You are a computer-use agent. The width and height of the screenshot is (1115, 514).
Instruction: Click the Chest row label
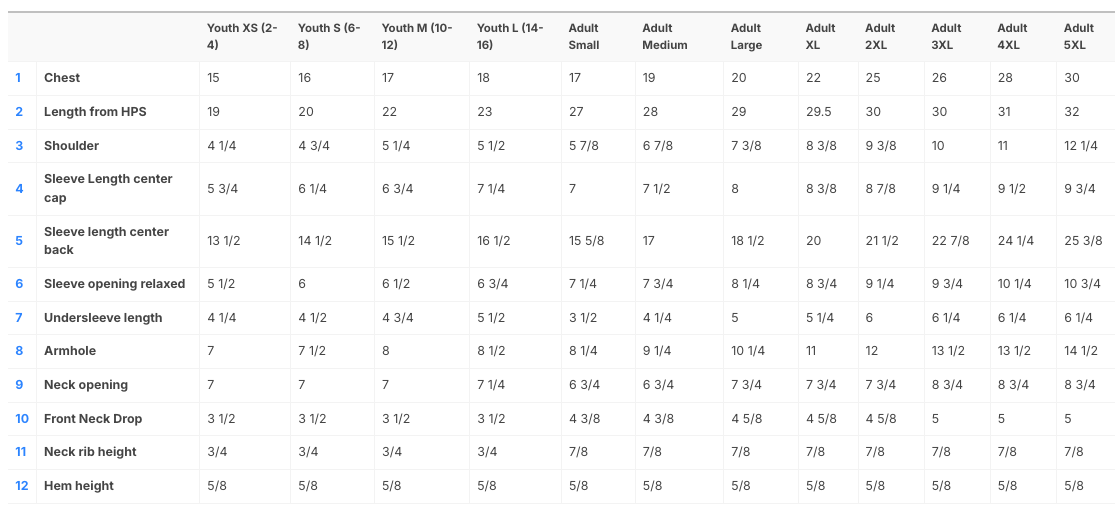click(x=62, y=78)
